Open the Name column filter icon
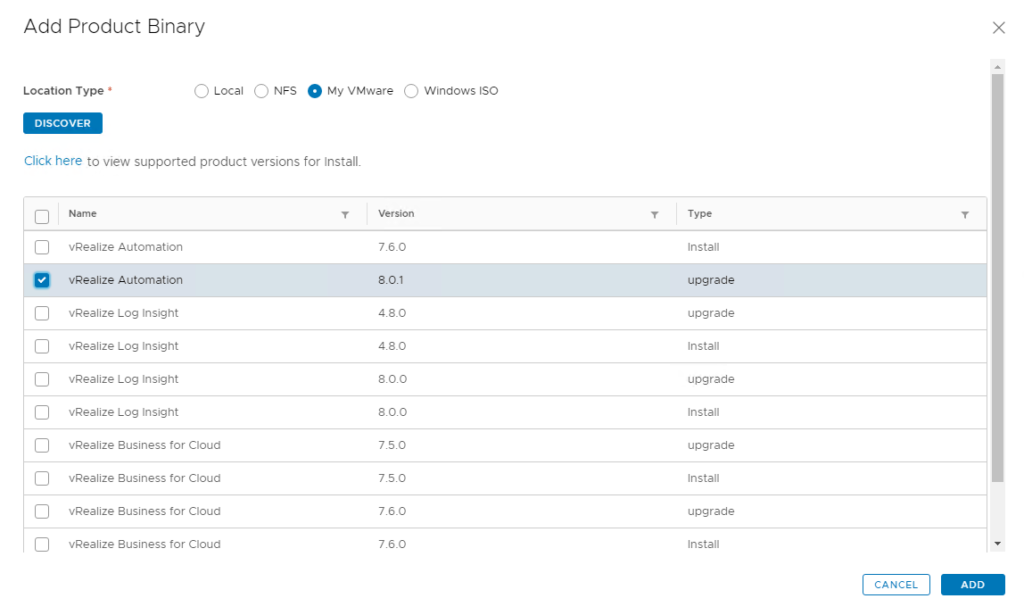The width and height of the screenshot is (1024, 615). pyautogui.click(x=345, y=215)
